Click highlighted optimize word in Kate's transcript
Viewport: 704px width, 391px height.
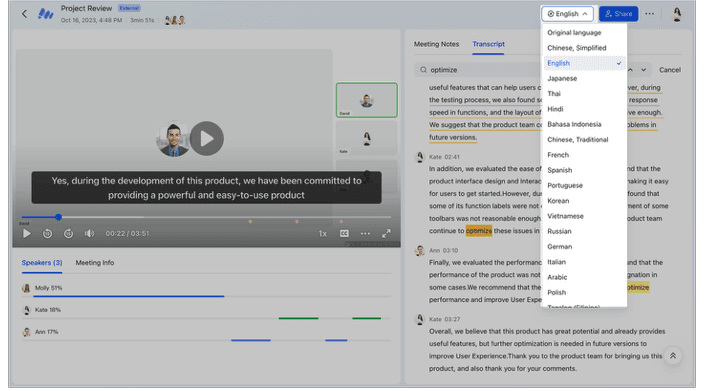tap(479, 231)
